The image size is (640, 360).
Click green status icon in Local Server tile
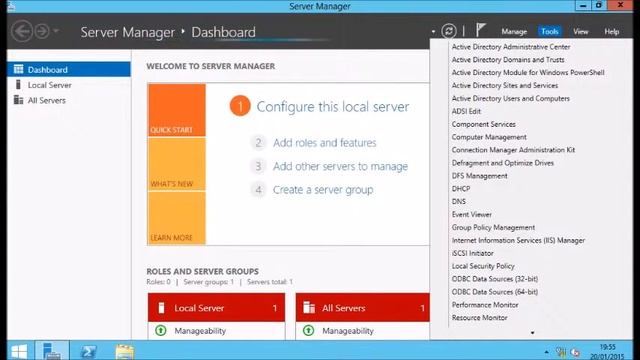point(161,330)
